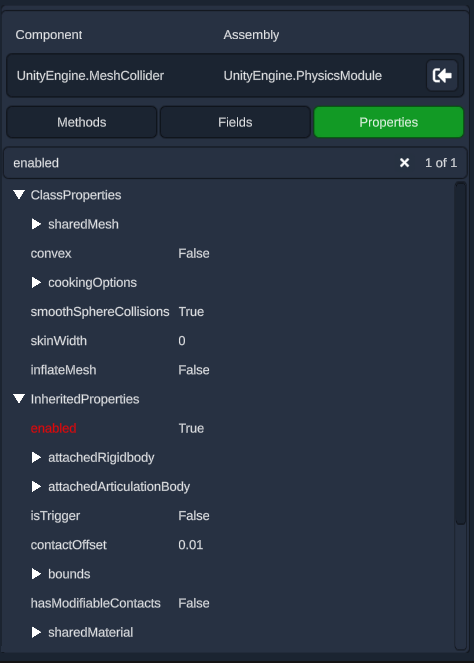Screen dimensions: 474x663
Task: Switch to the Methods tab
Action: (x=82, y=122)
